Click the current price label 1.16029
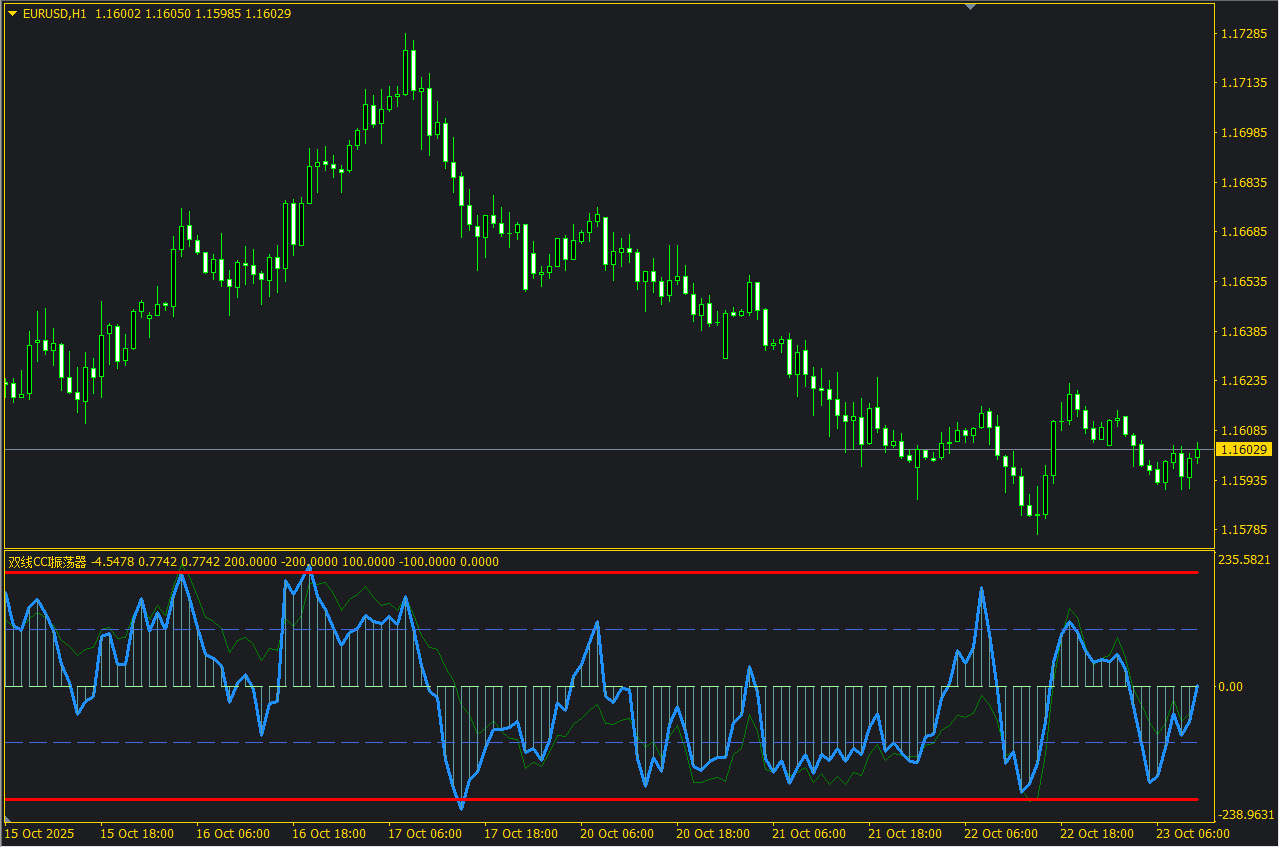1280x848 pixels. click(x=1243, y=450)
